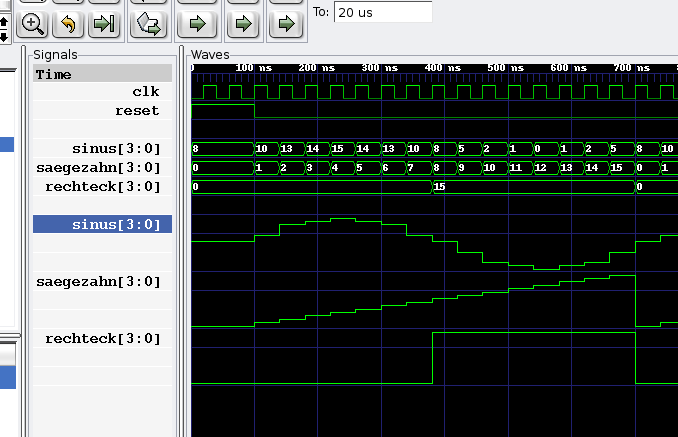Select the Time header row in Signals
The image size is (678, 437).
click(x=102, y=74)
